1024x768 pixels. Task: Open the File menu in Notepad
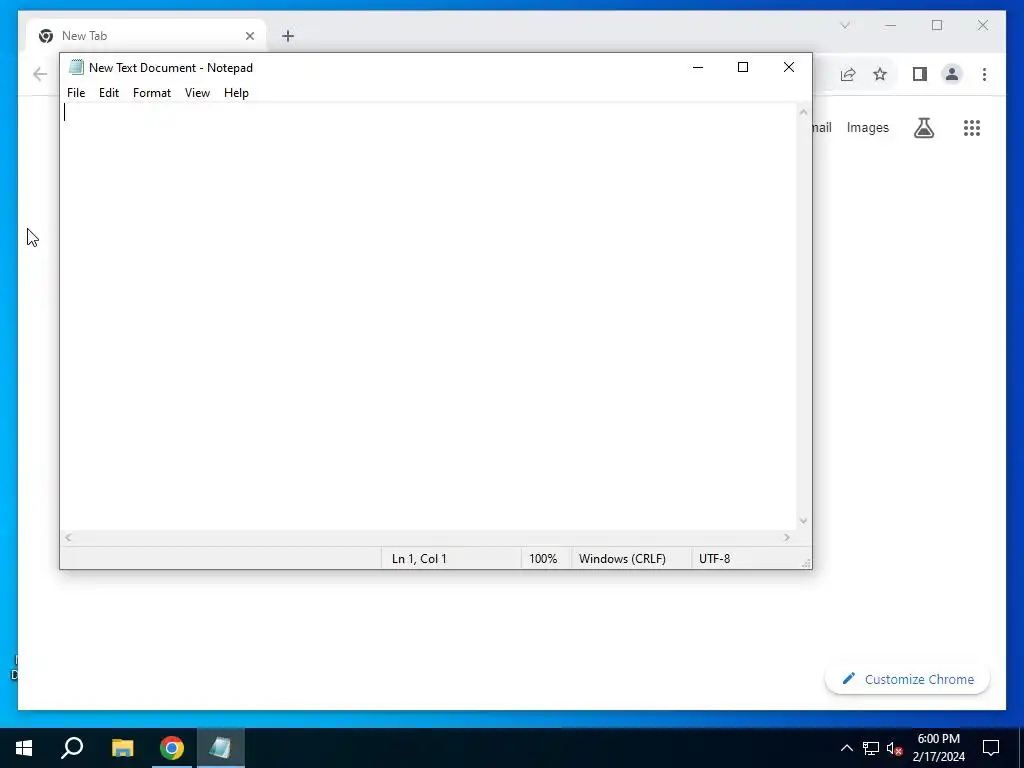tap(76, 93)
